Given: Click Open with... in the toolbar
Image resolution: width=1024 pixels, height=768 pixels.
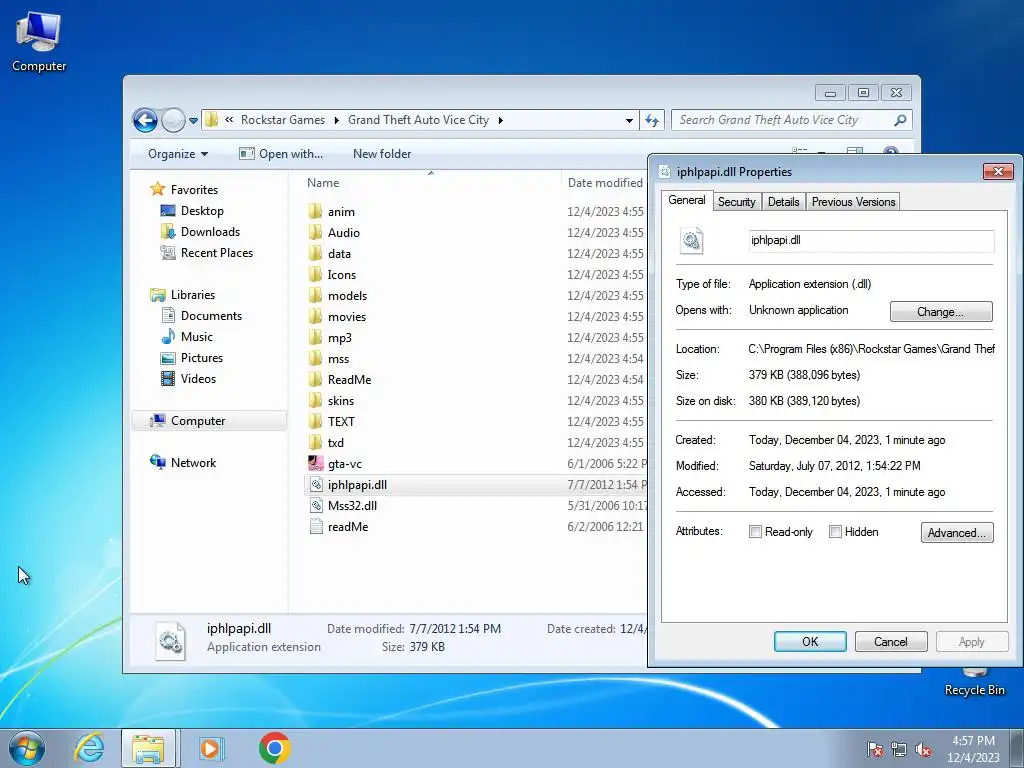Looking at the screenshot, I should tap(281, 154).
